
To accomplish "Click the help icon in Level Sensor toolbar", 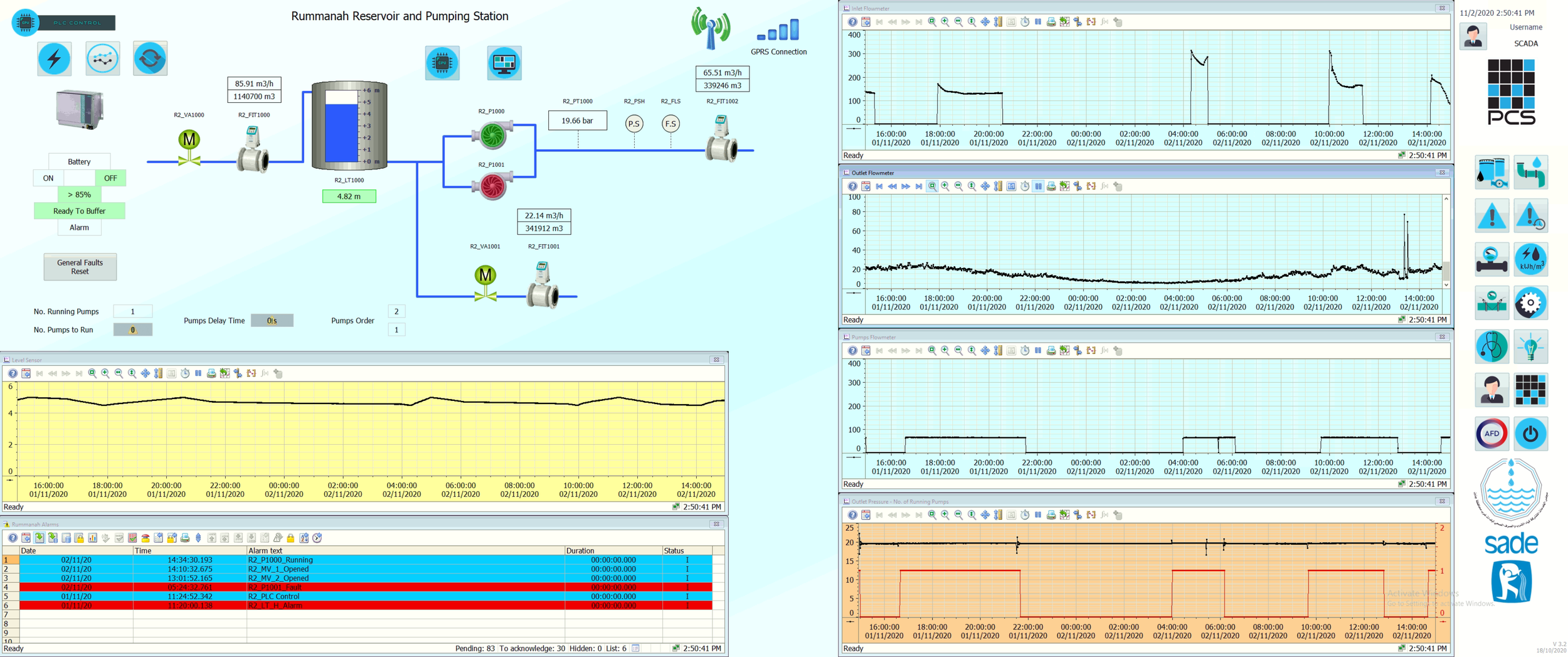I will coord(13,373).
